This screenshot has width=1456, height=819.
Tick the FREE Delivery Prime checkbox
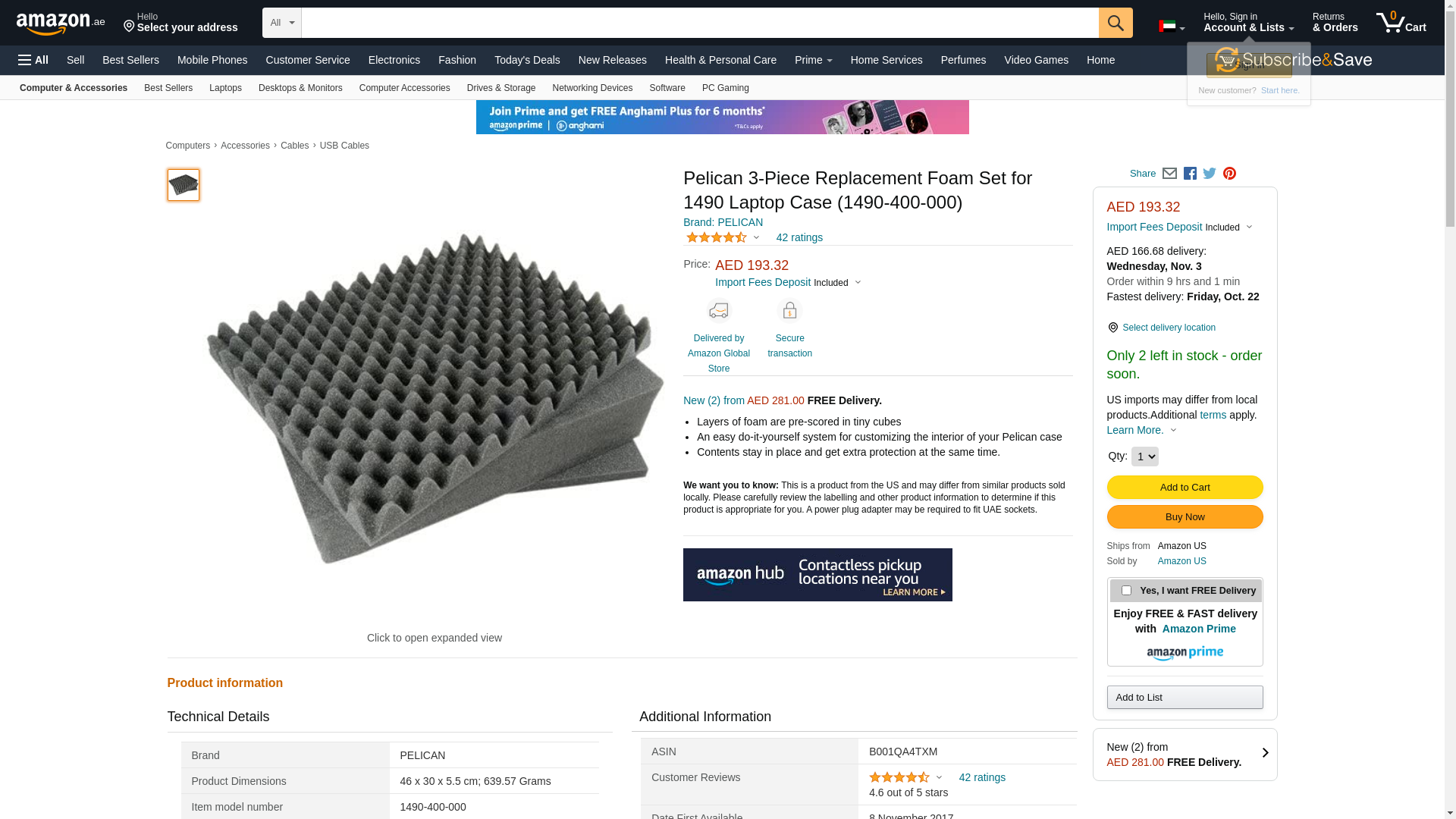pos(1126,590)
